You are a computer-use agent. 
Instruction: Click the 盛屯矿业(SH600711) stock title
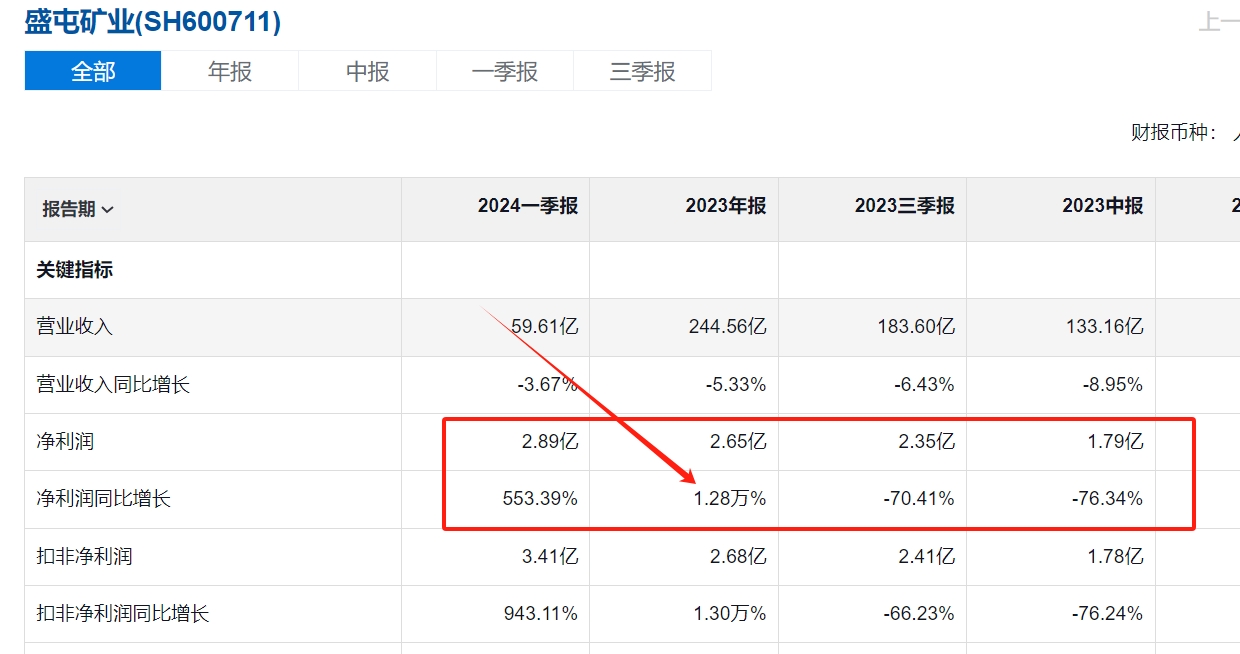153,22
